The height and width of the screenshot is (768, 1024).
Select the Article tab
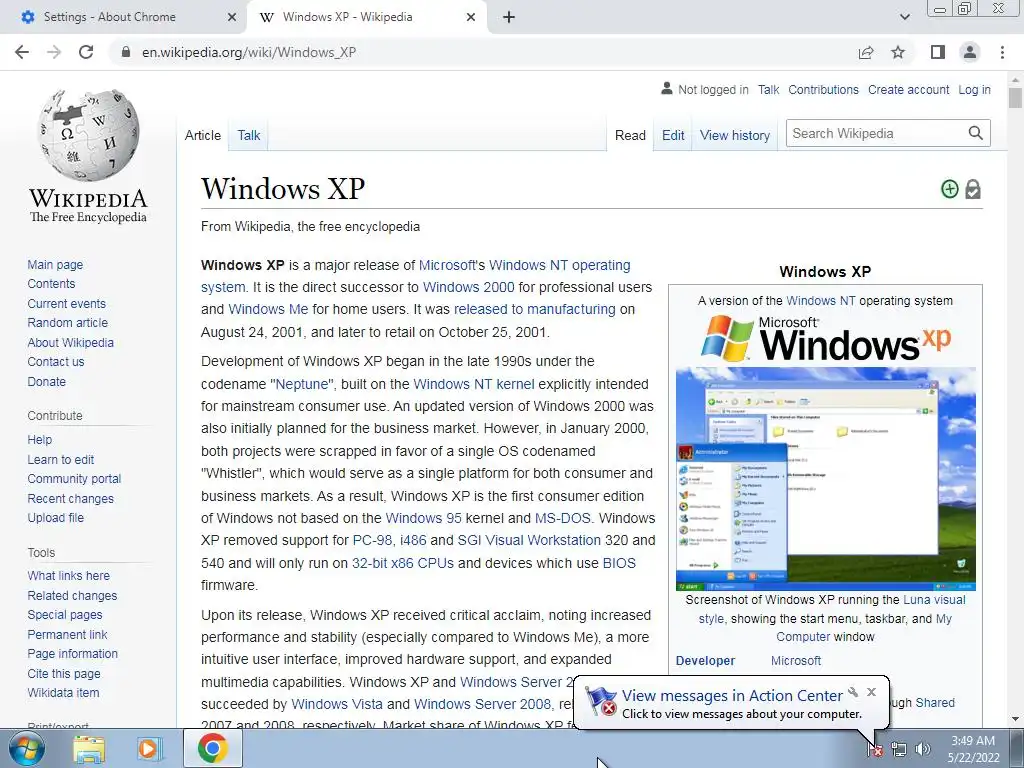click(202, 135)
